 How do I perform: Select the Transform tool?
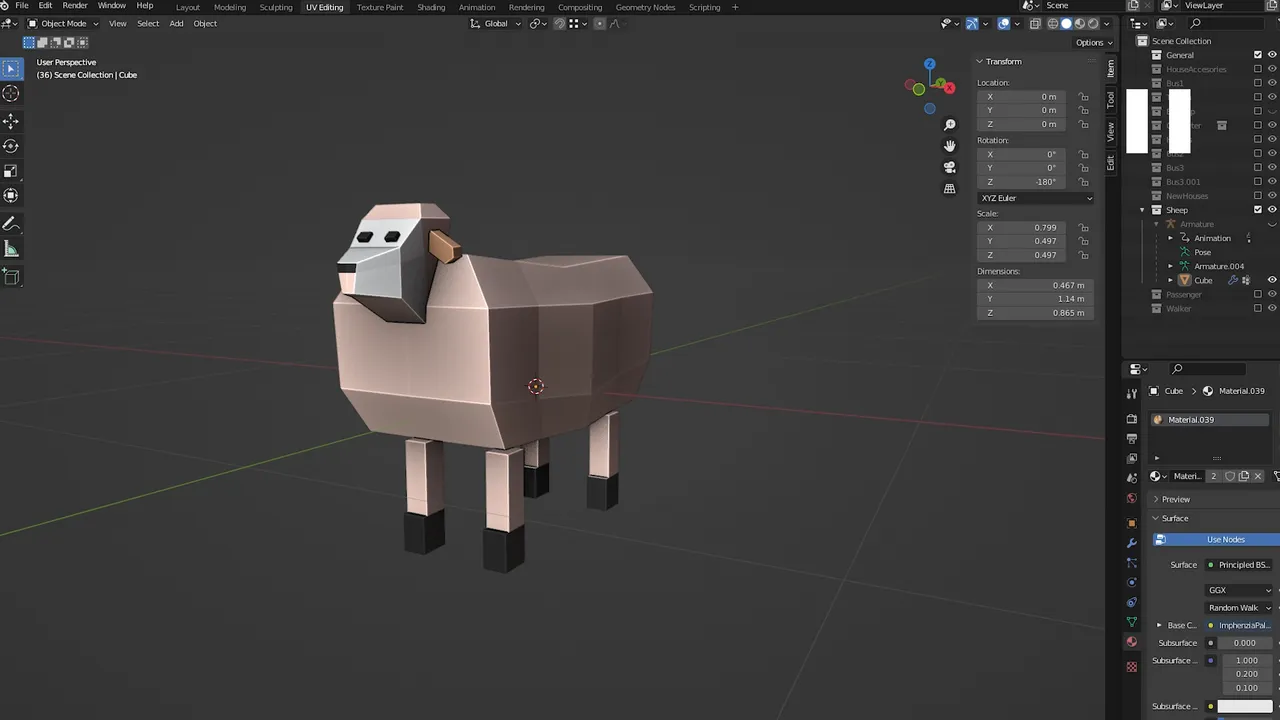pyautogui.click(x=11, y=196)
